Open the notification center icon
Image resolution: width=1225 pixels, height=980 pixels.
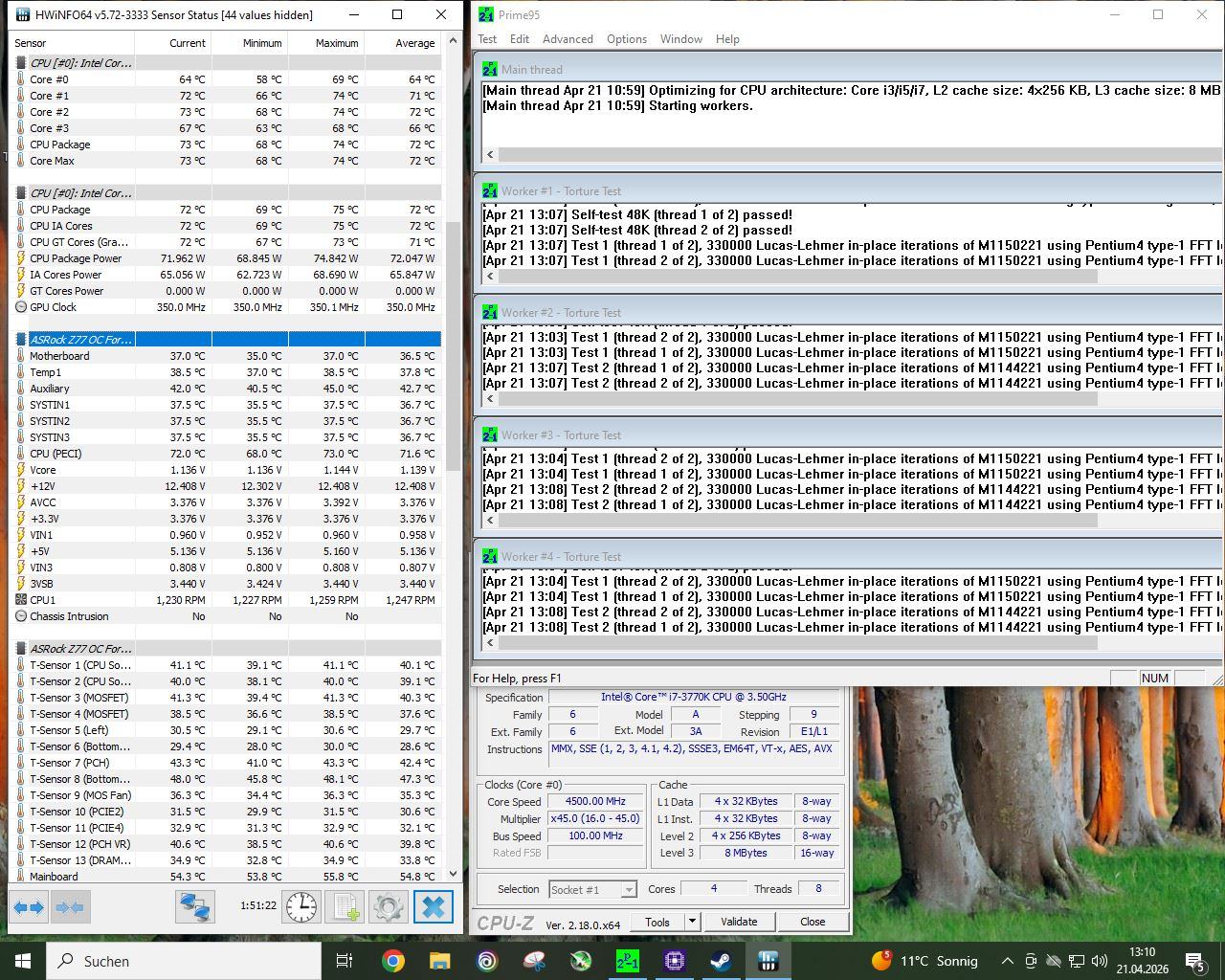1195,961
